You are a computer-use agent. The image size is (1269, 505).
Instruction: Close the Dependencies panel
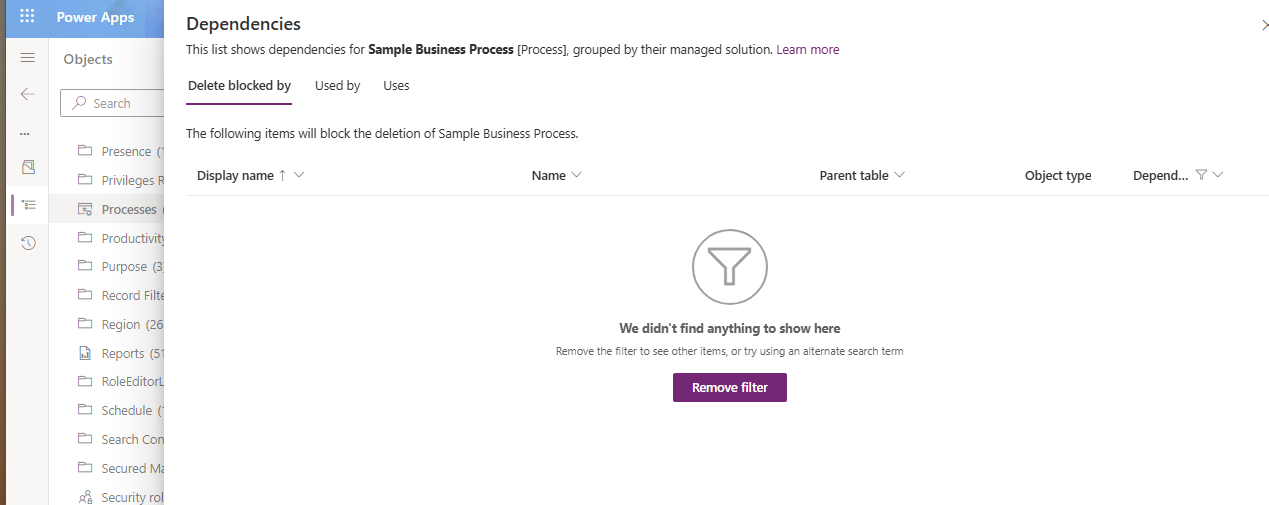click(x=1264, y=25)
